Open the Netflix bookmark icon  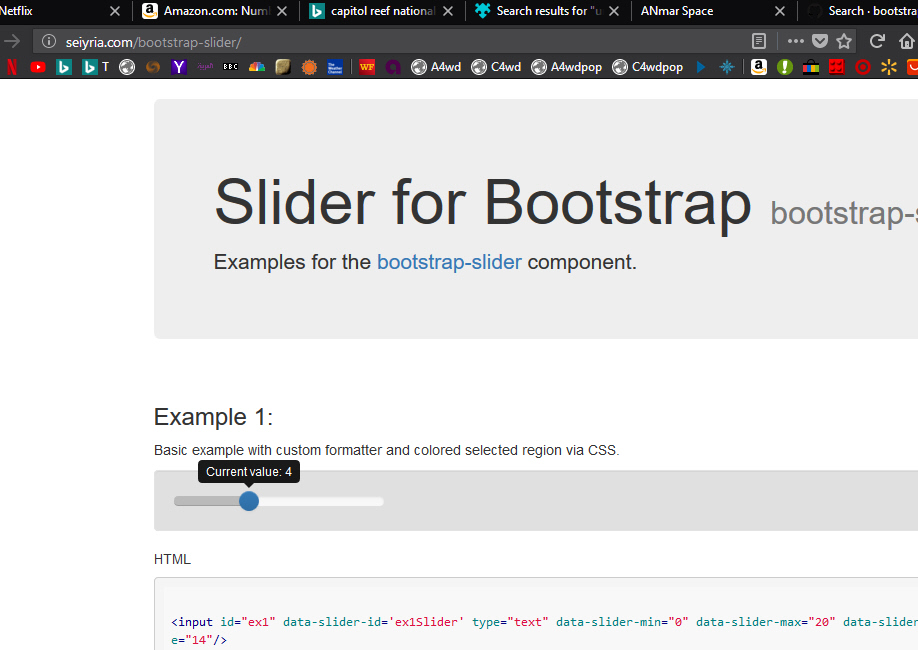click(x=12, y=67)
